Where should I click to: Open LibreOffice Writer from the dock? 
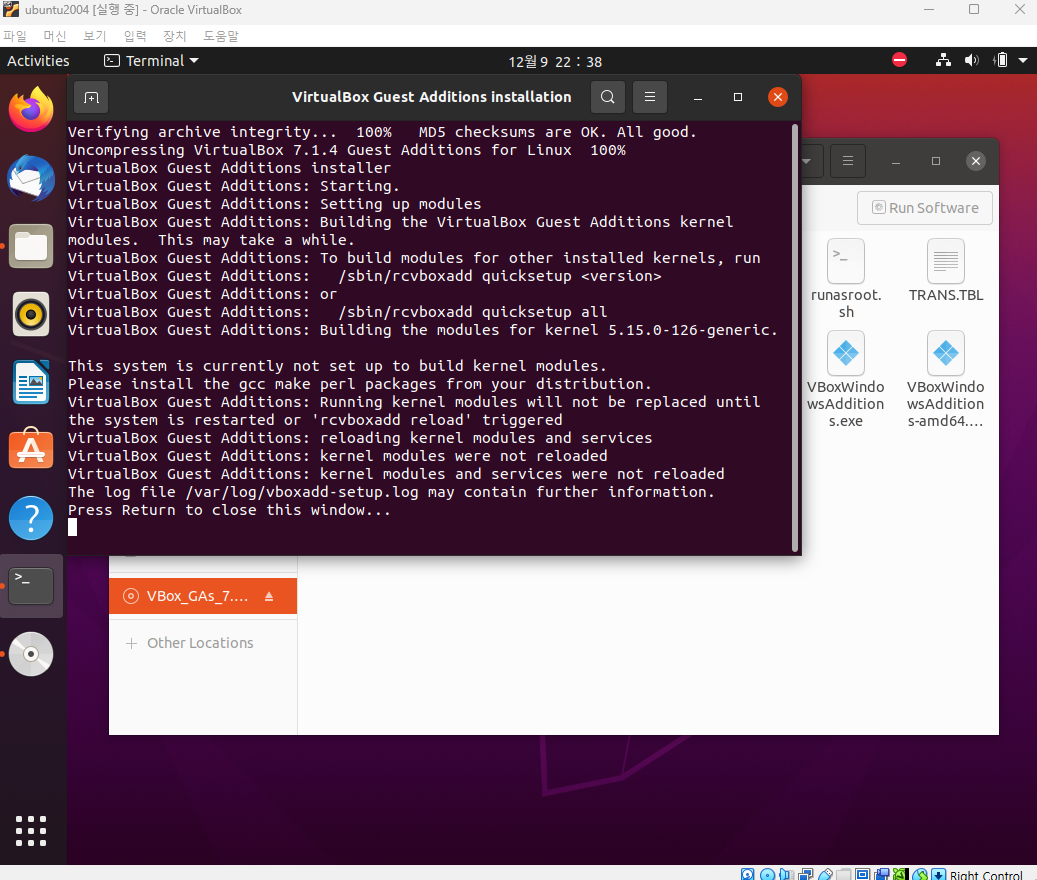tap(31, 382)
